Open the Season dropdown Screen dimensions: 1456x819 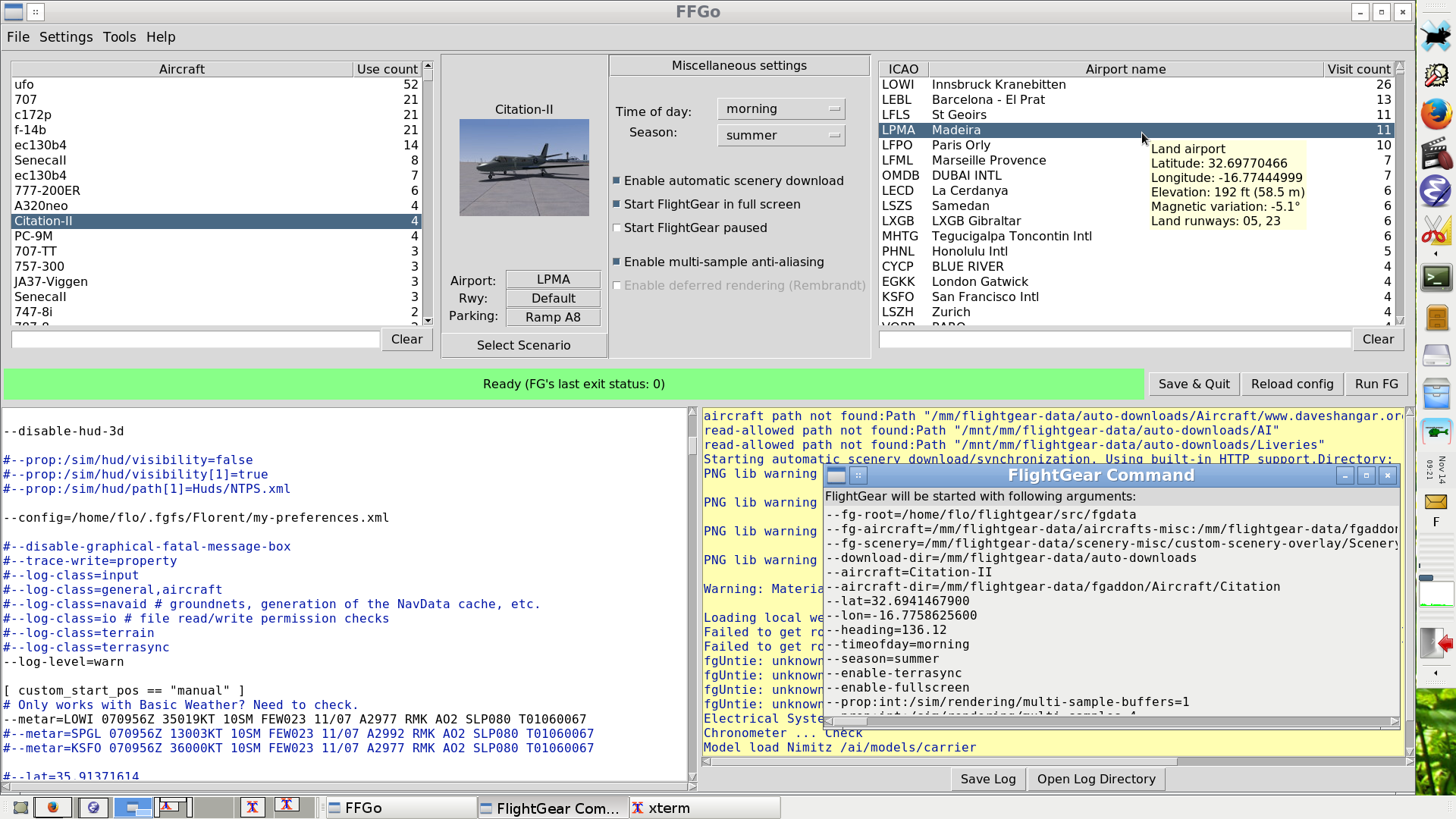(x=781, y=136)
